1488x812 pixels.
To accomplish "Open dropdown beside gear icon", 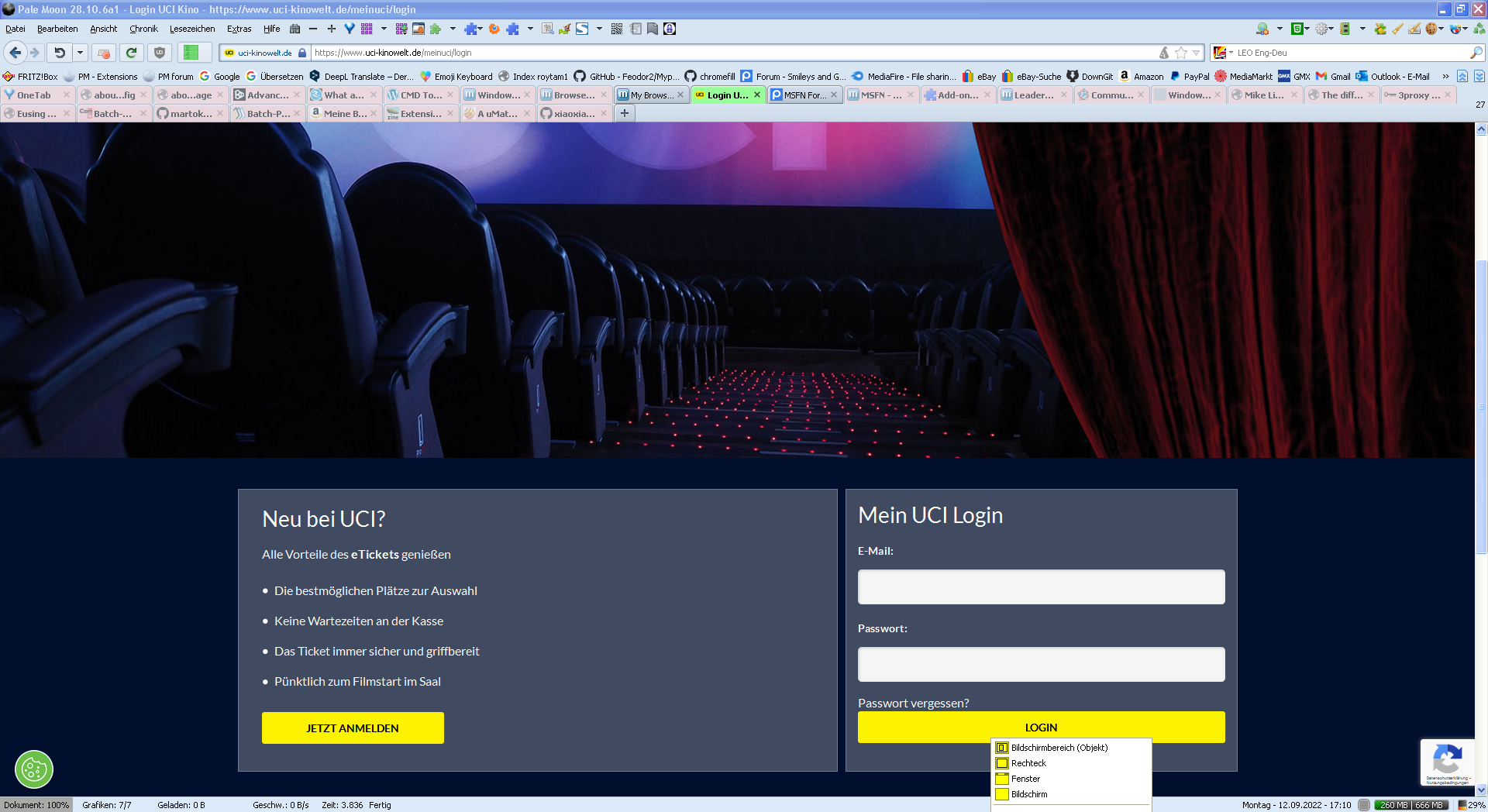I will click(x=1331, y=29).
